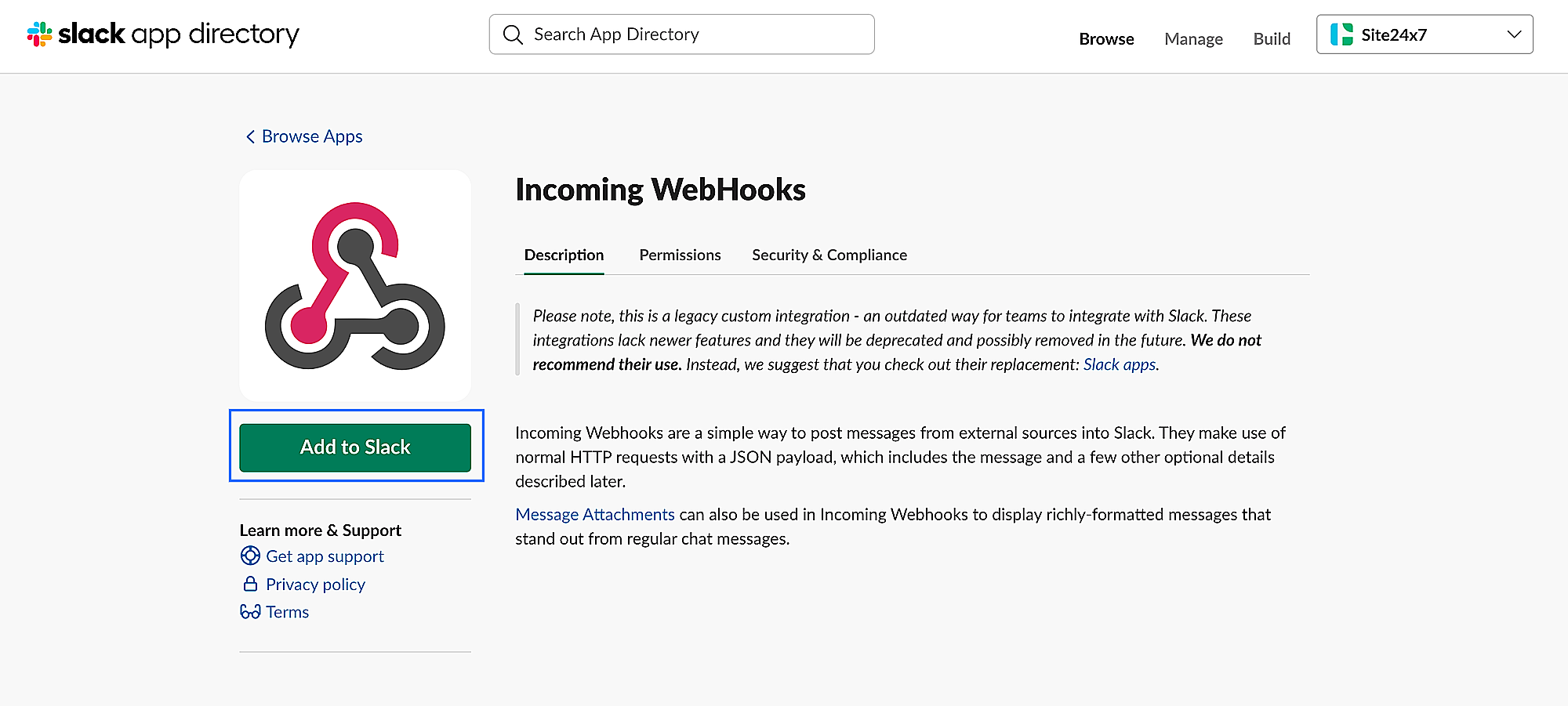
Task: Switch to the Permissions tab
Action: (x=680, y=255)
